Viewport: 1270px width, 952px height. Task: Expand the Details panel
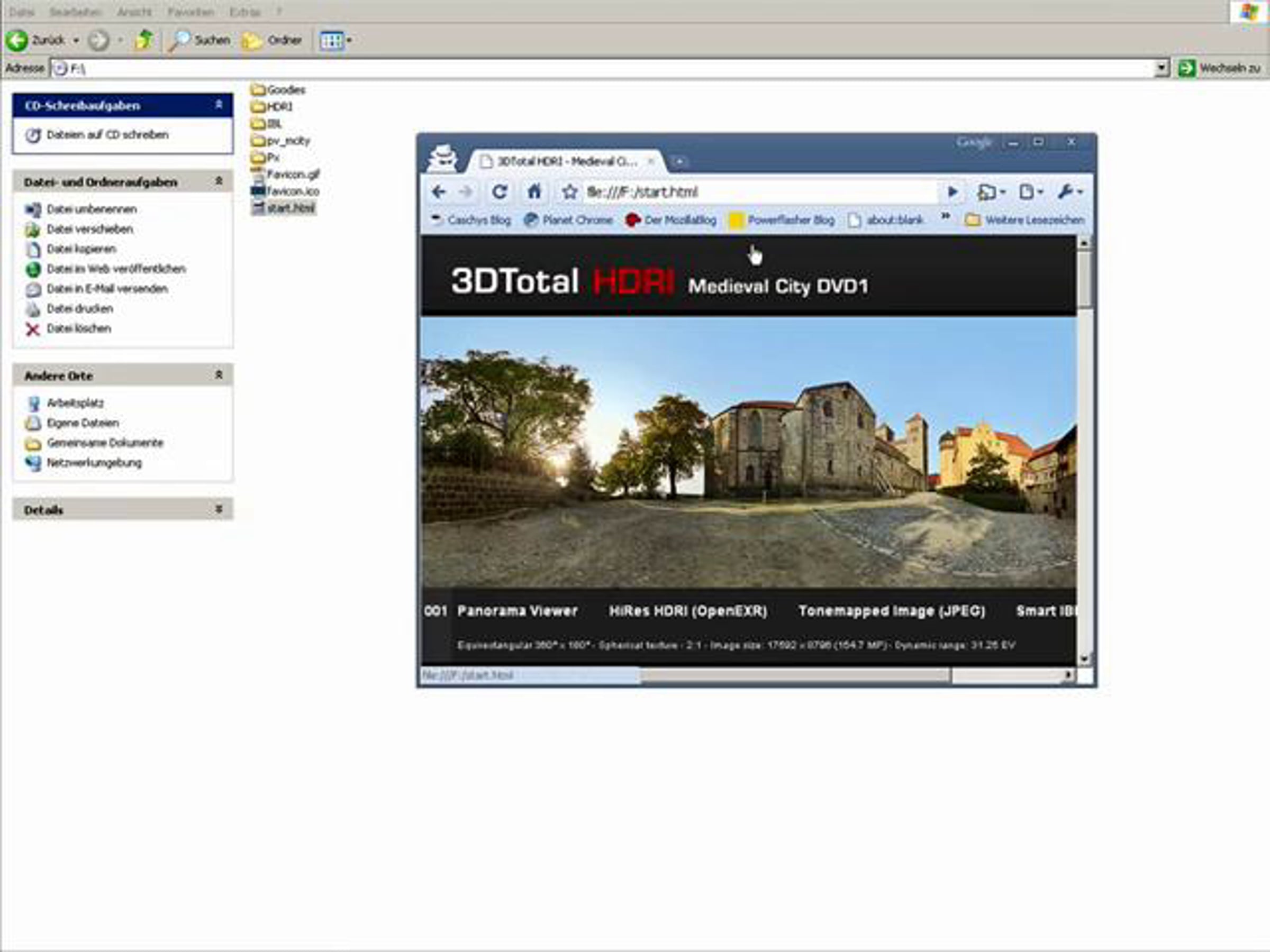coord(219,509)
